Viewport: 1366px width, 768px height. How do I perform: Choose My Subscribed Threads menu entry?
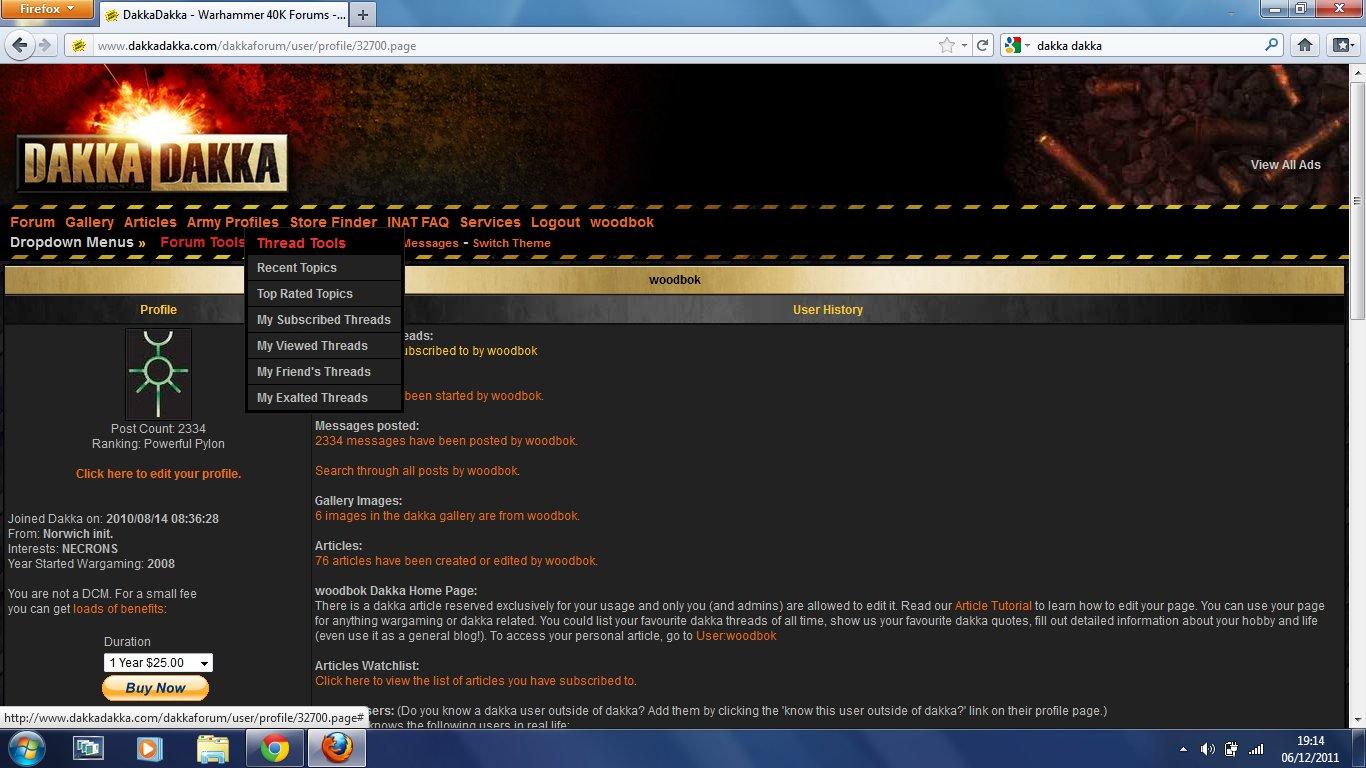point(324,320)
